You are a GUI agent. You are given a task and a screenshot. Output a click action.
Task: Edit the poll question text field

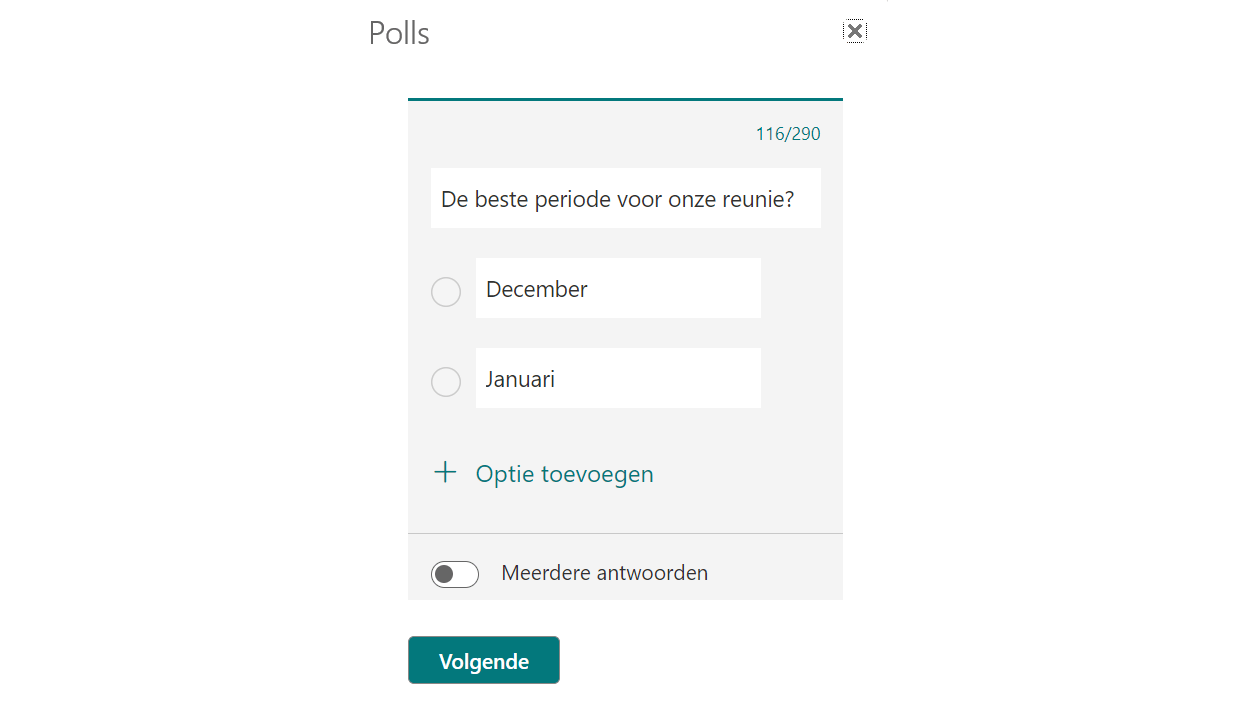[x=625, y=199]
